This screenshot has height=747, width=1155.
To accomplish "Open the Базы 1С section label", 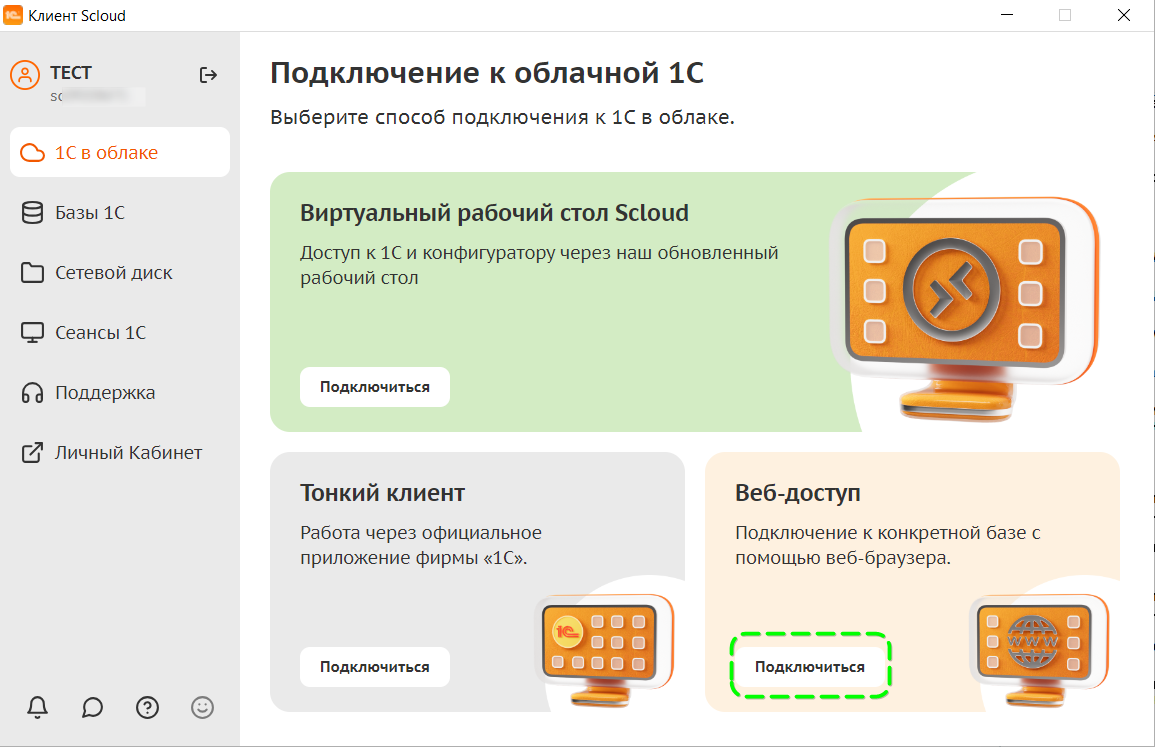I will tap(90, 213).
